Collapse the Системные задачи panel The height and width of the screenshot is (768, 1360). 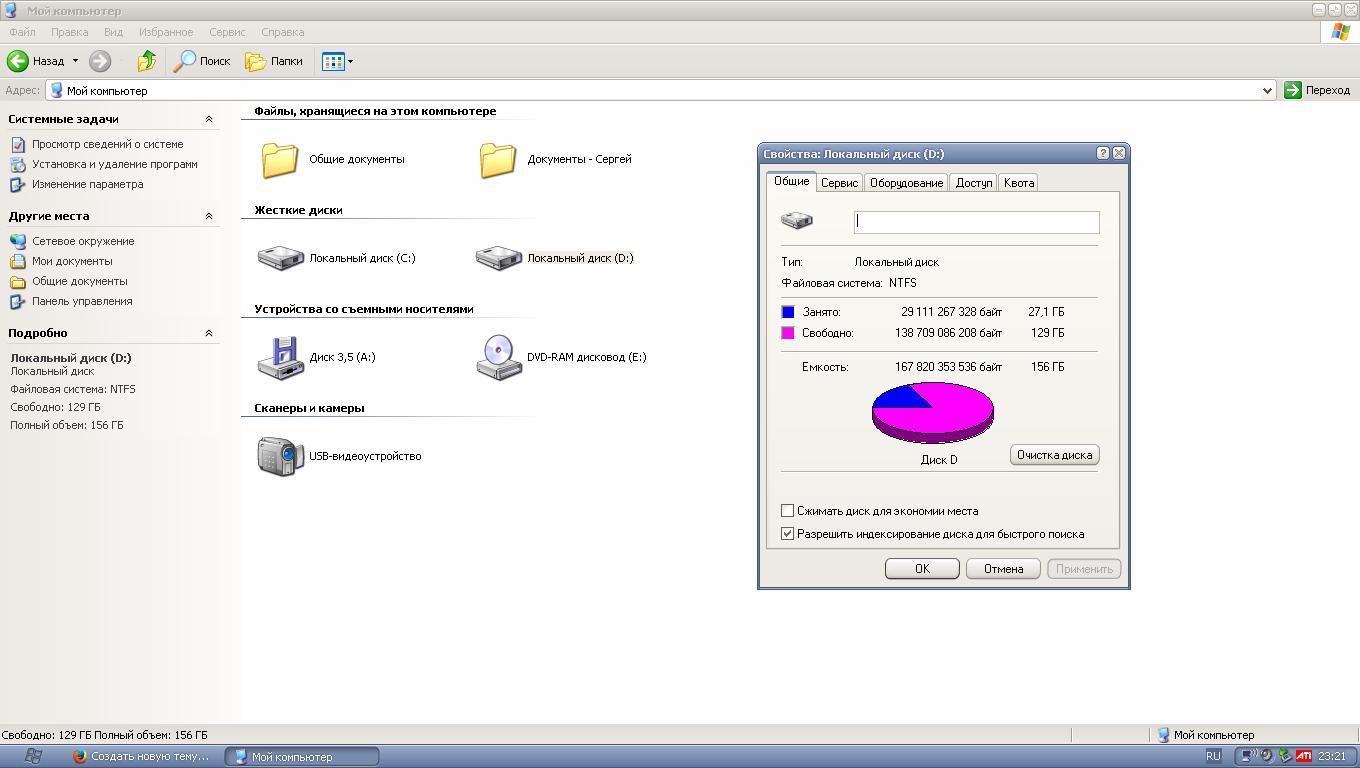click(209, 119)
